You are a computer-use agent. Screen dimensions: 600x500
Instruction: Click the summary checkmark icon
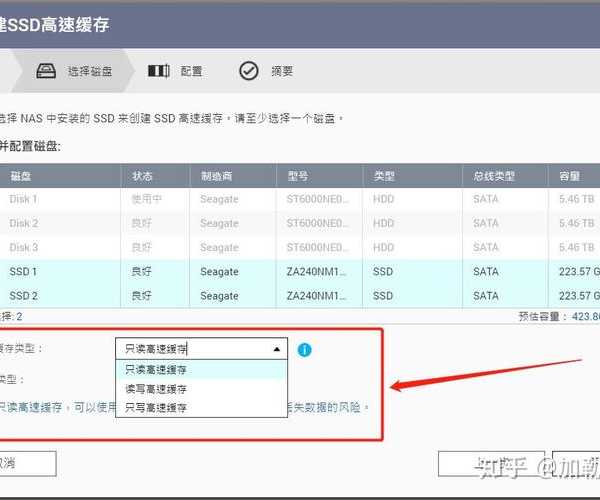click(249, 71)
